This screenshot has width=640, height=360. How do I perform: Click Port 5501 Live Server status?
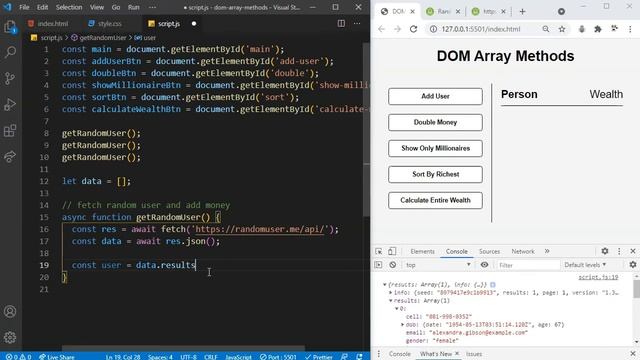click(278, 357)
